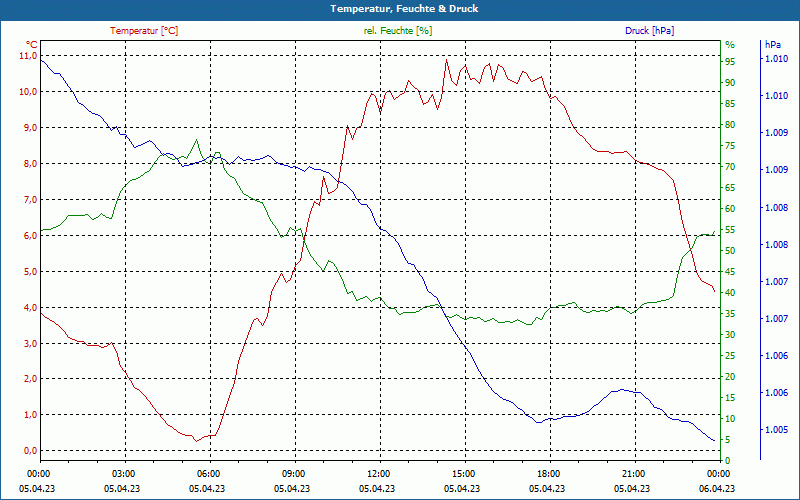Click the green "50" humidity axis label
The image size is (800, 500).
[x=730, y=251]
